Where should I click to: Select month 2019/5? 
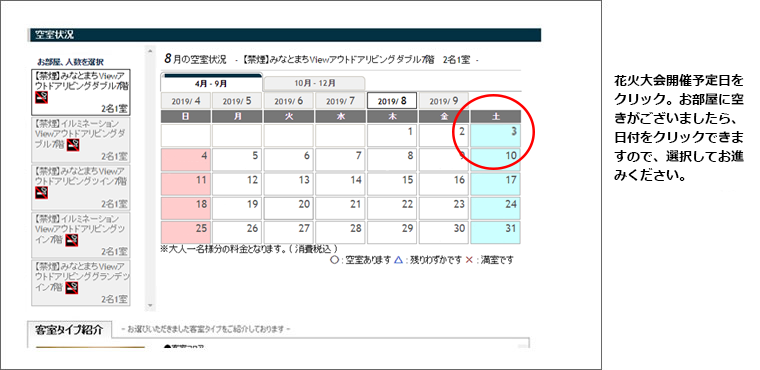coord(237,101)
